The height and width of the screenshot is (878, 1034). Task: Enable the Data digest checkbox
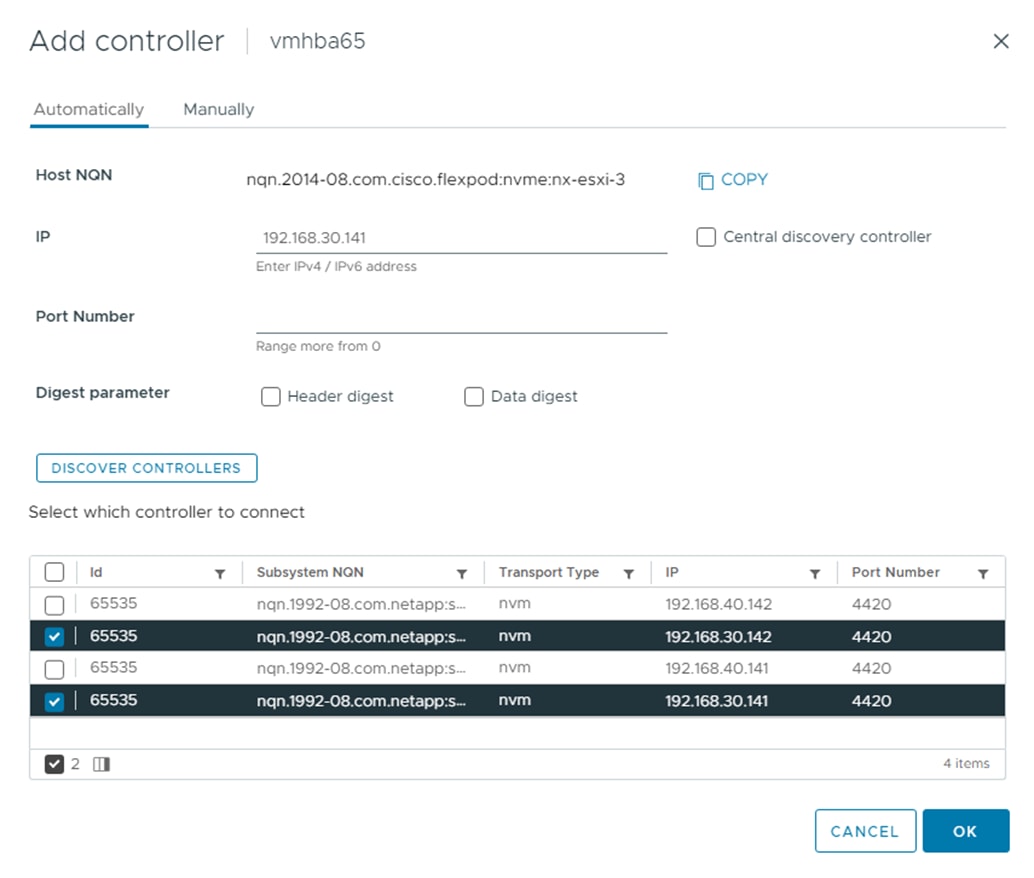[x=474, y=397]
